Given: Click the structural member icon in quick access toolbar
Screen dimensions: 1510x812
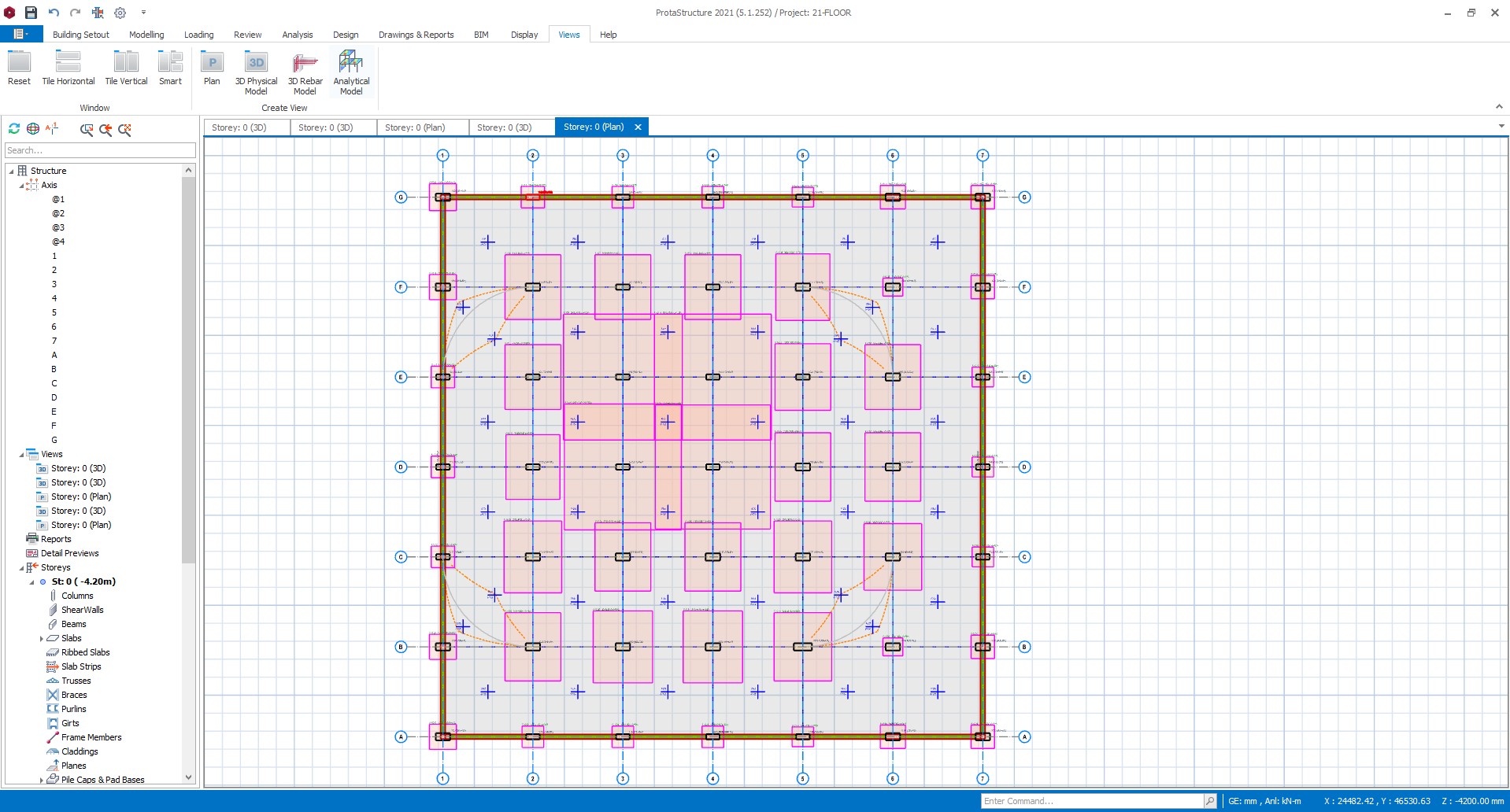Looking at the screenshot, I should point(98,13).
